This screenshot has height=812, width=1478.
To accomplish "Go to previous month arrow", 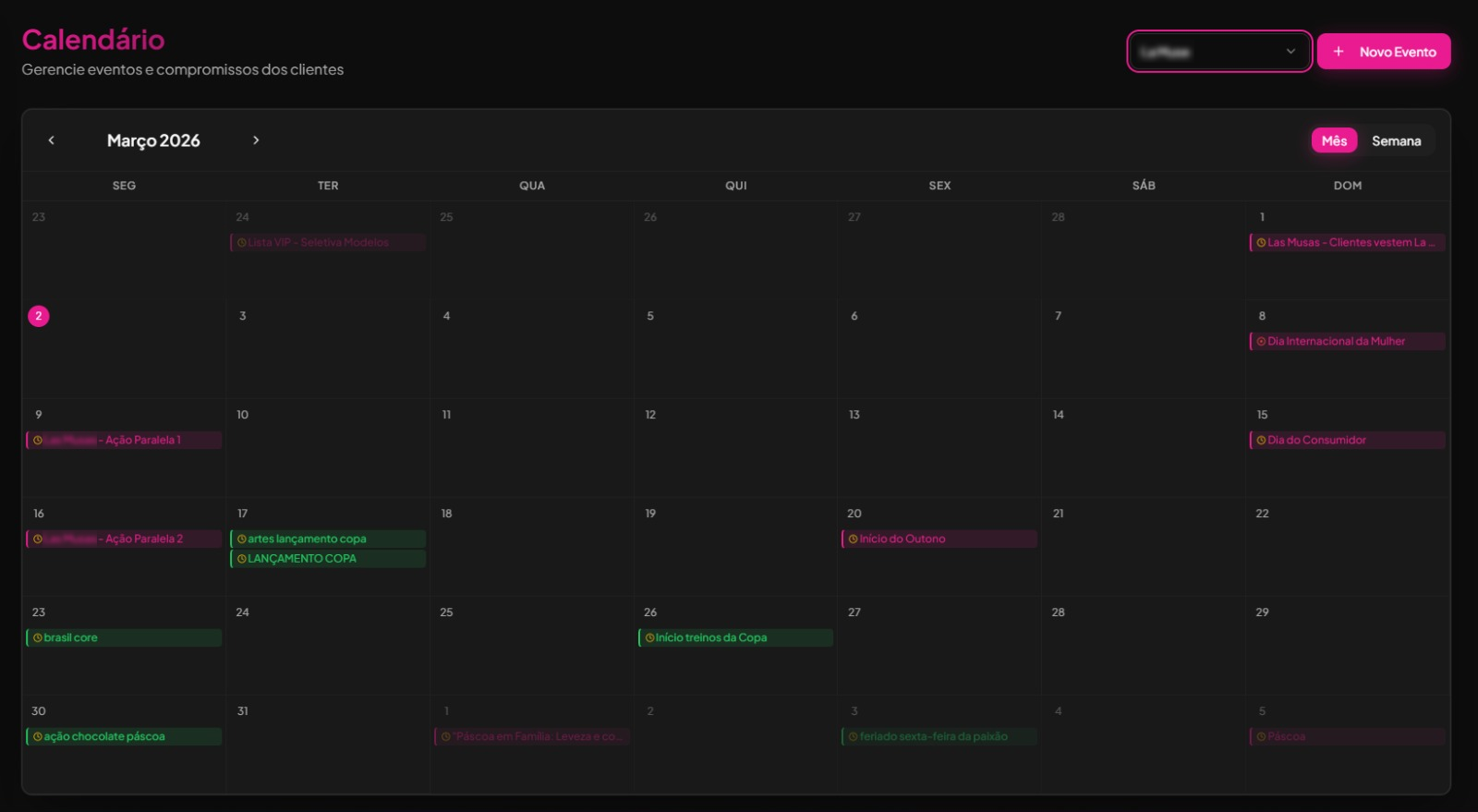I will [x=52, y=140].
